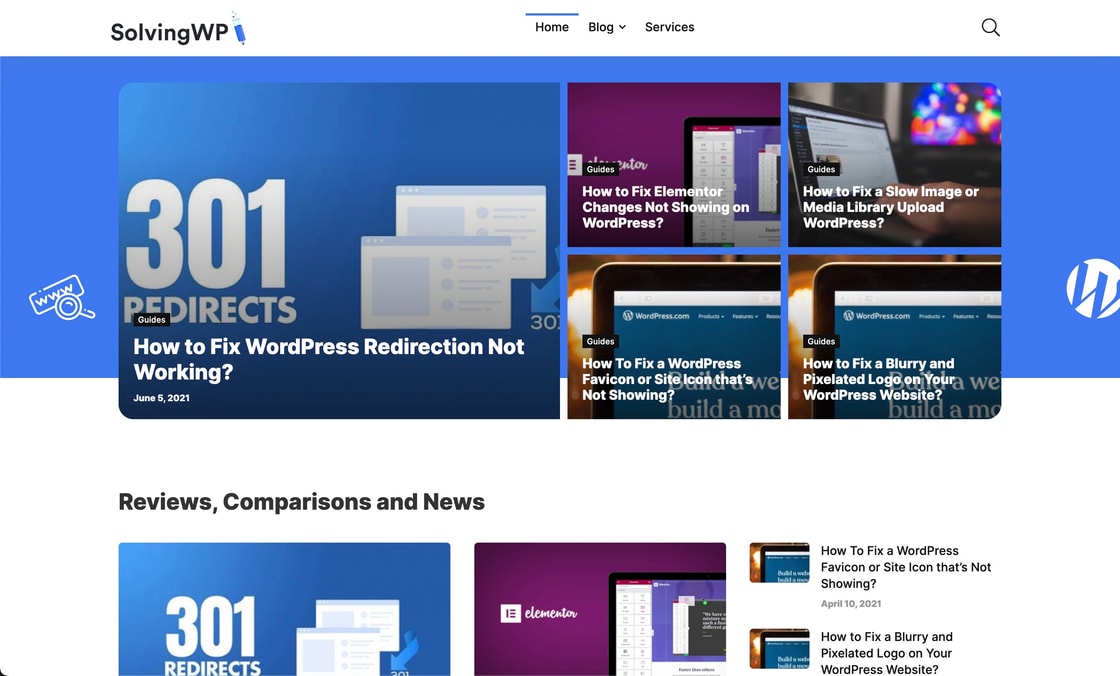Open the search magnifier icon in header
Viewport: 1120px width, 676px height.
click(990, 27)
